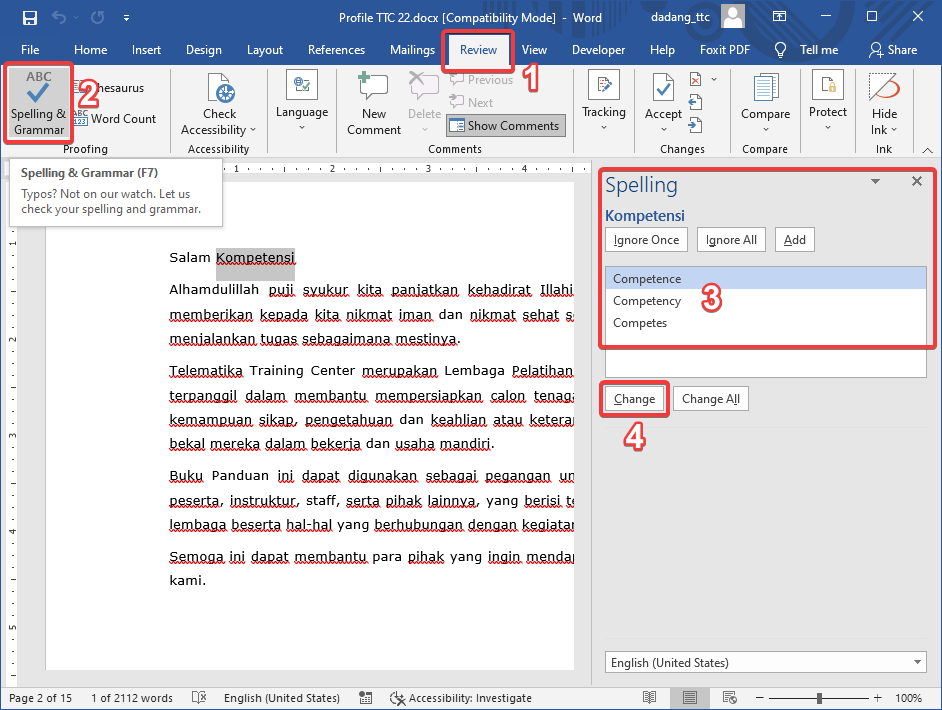Toggle Show Comments on
Image resolution: width=942 pixels, height=710 pixels.
tap(505, 125)
